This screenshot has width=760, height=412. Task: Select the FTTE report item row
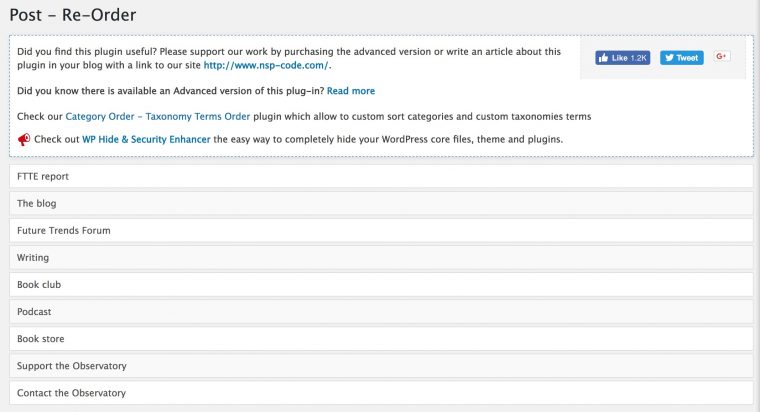click(381, 176)
